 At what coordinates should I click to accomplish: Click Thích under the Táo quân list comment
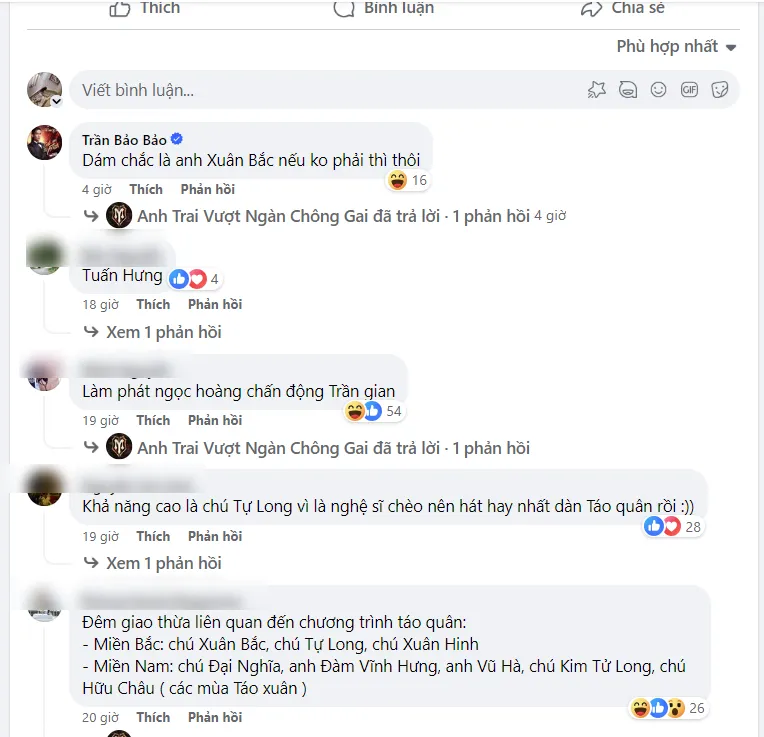[x=153, y=717]
